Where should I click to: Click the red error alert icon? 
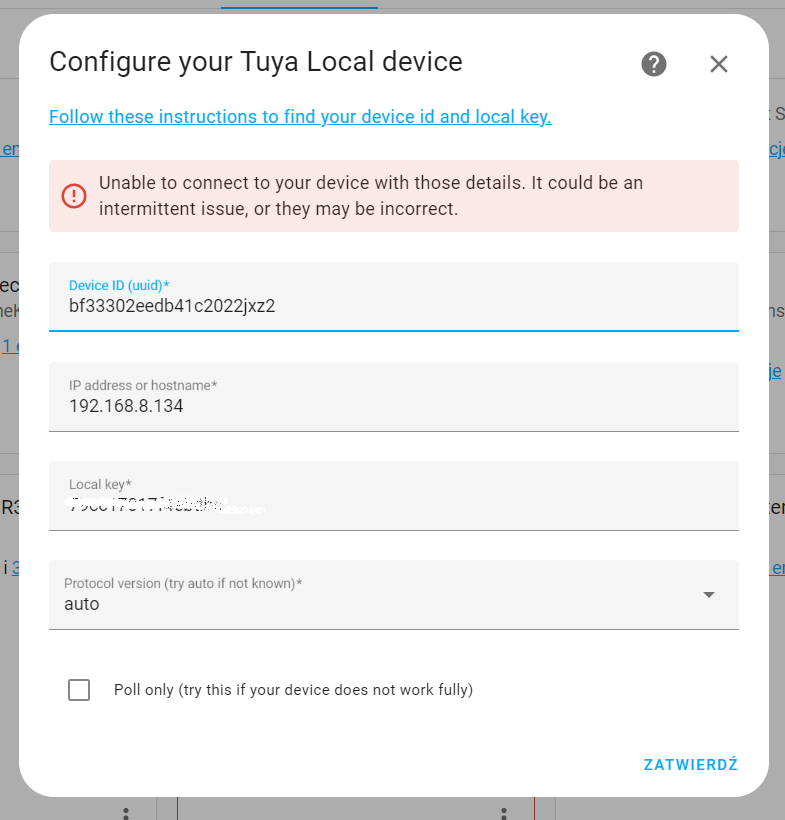pos(74,196)
